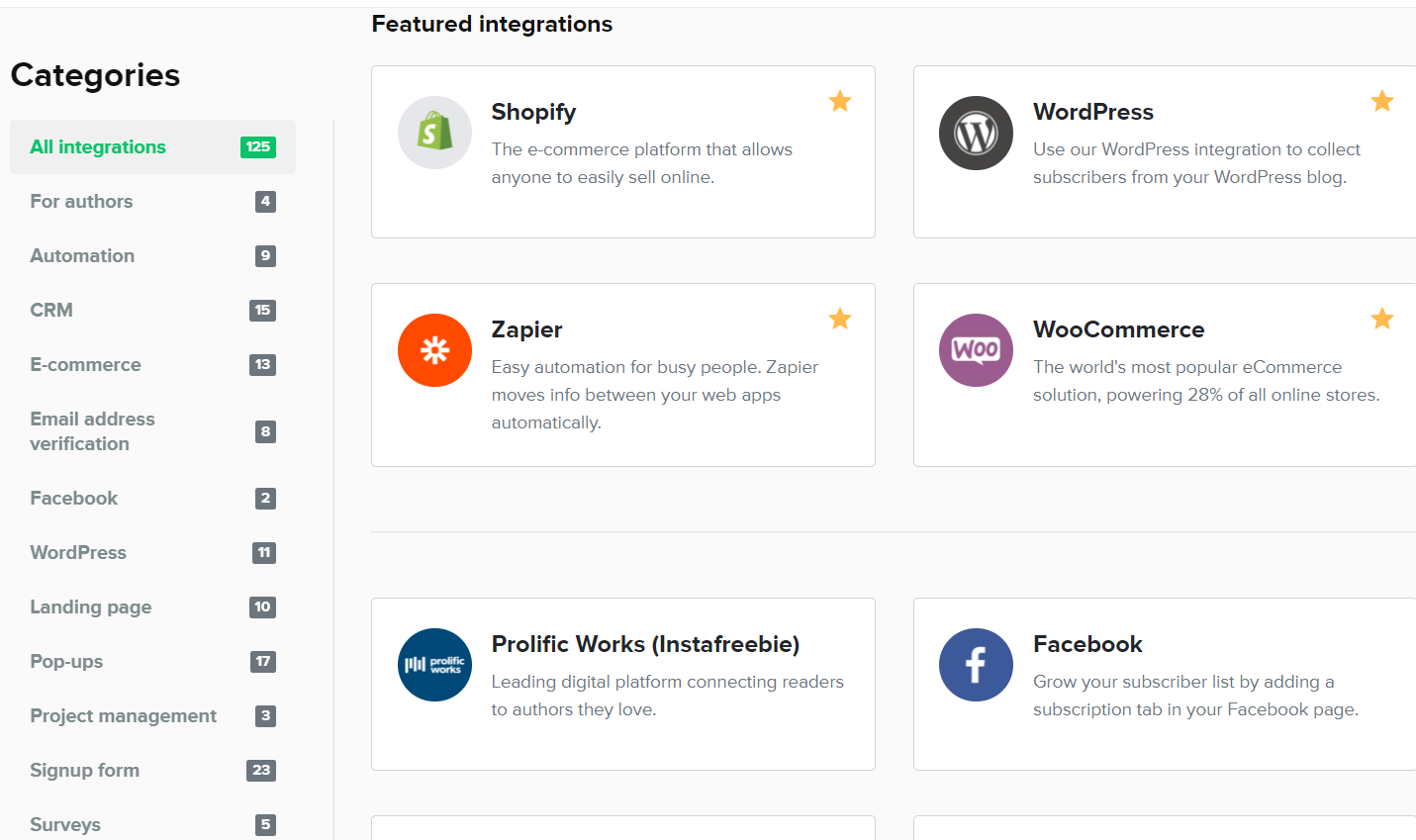Viewport: 1416px width, 840px height.
Task: Filter by the Automation category
Action: 152,255
